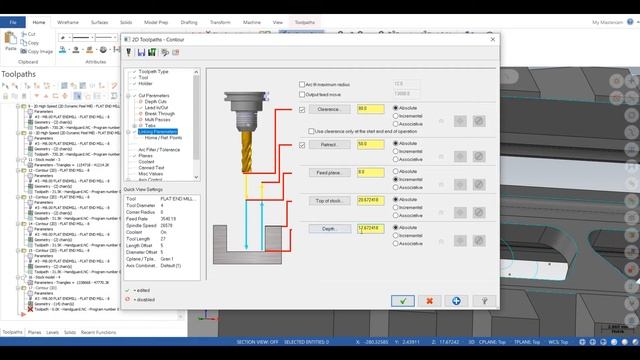Click parameter tree scrollbar down arrow
The image size is (640, 360).
pyautogui.click(x=196, y=177)
